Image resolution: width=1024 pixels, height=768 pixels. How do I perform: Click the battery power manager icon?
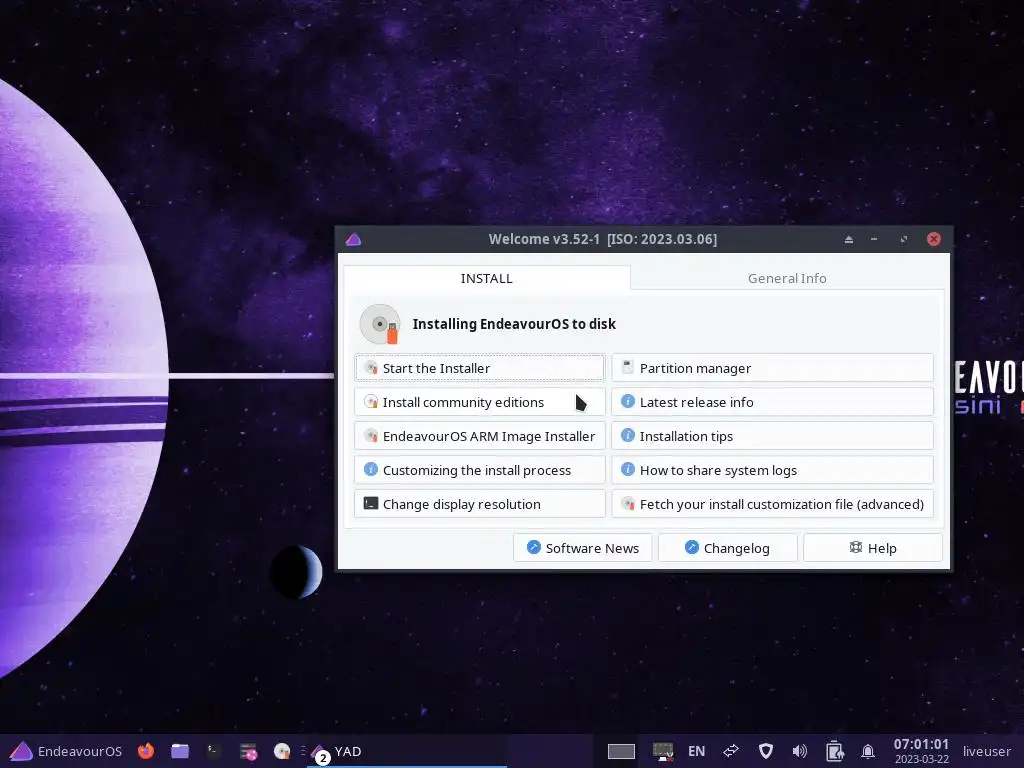834,751
